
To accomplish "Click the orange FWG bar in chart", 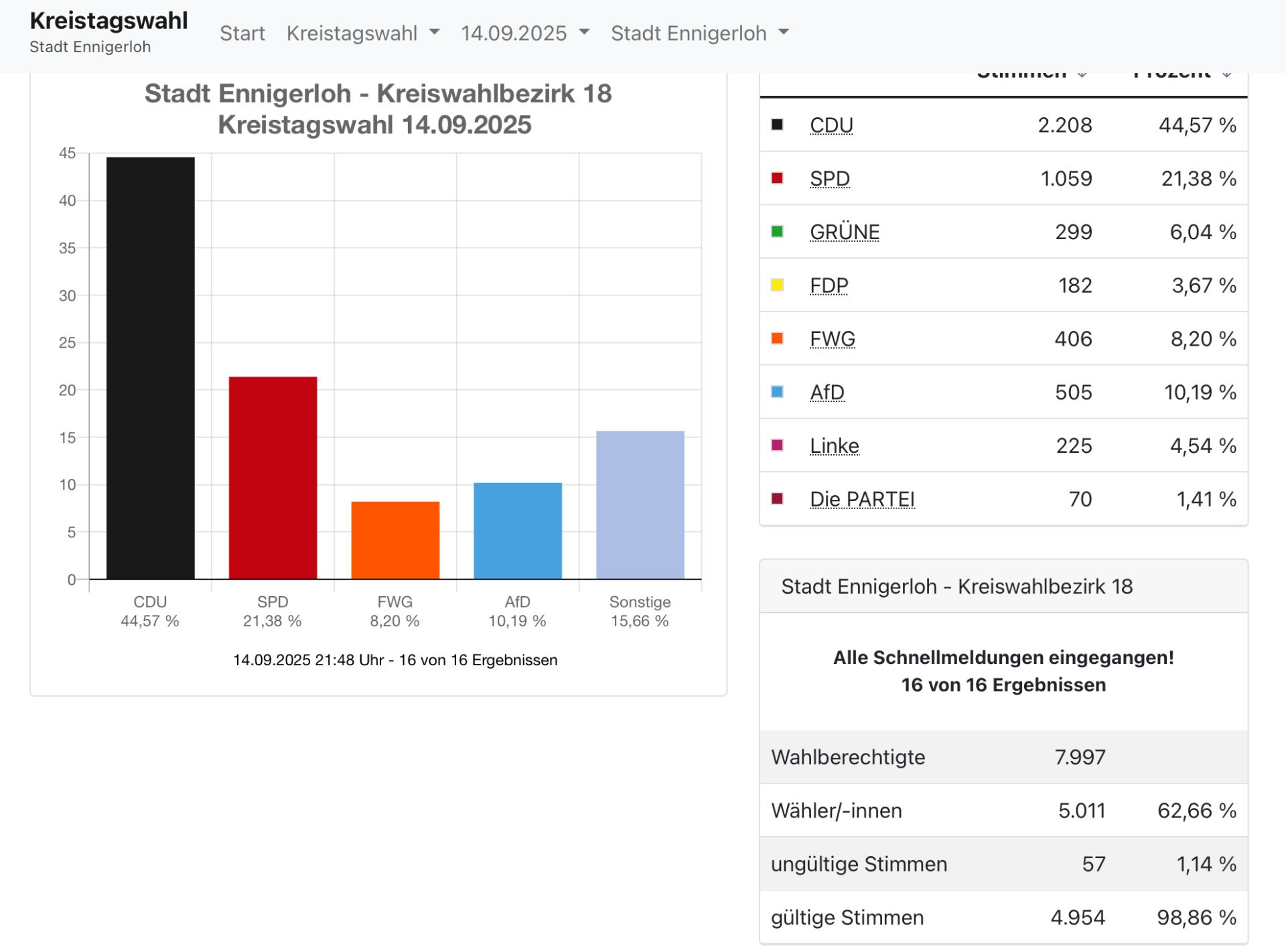I will (395, 540).
